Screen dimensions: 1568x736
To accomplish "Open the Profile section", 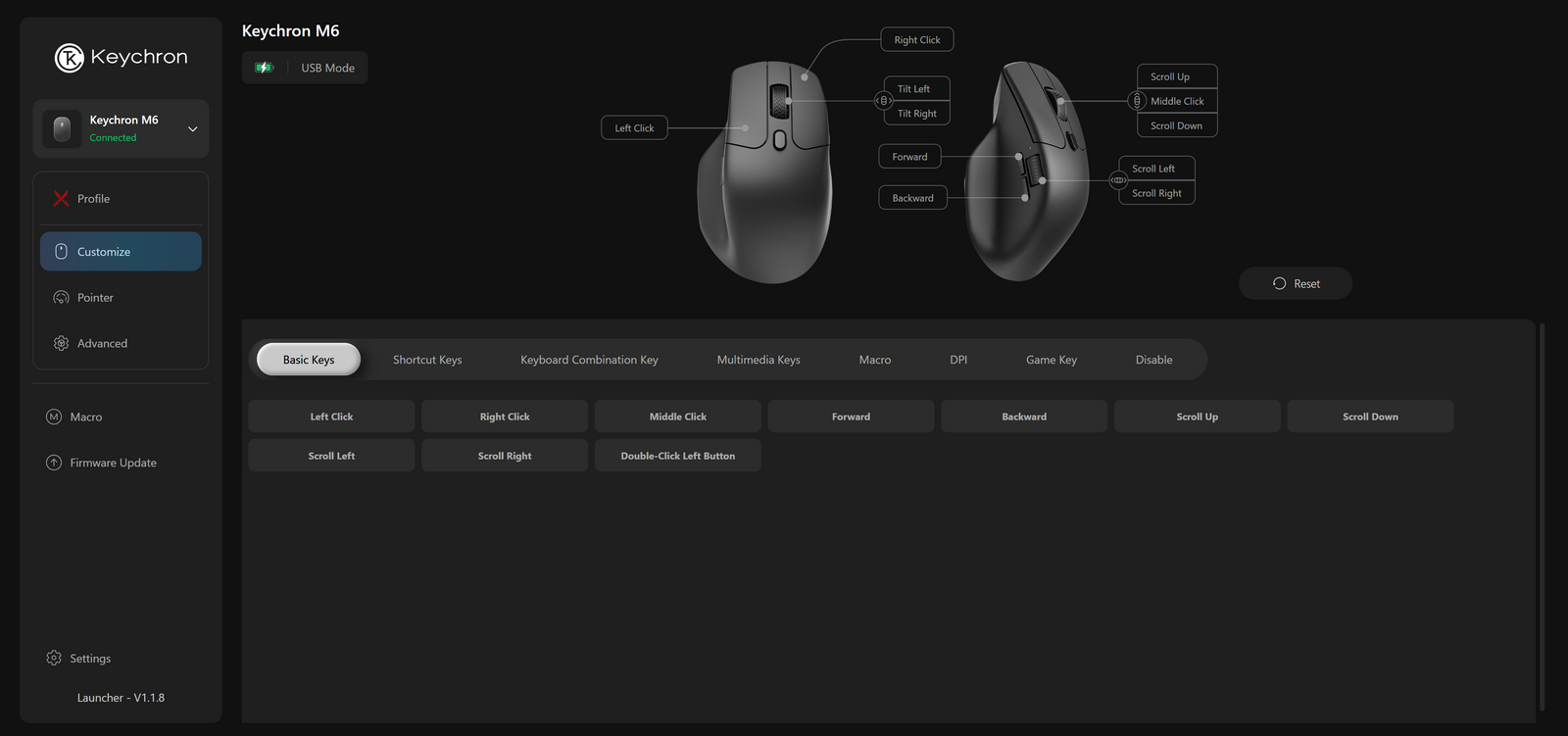I will pos(121,198).
